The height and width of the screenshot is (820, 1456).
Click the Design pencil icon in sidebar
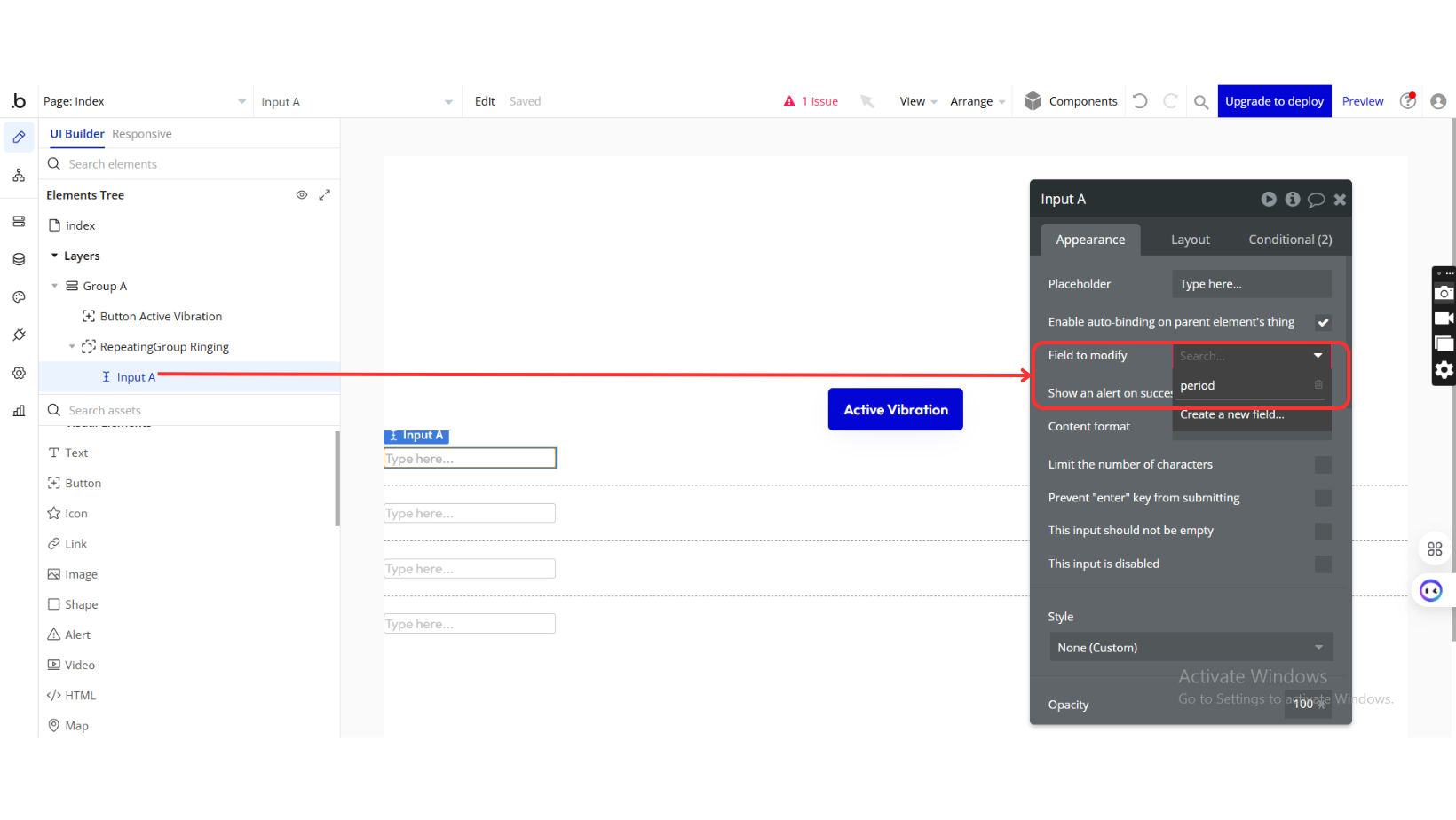pyautogui.click(x=19, y=138)
